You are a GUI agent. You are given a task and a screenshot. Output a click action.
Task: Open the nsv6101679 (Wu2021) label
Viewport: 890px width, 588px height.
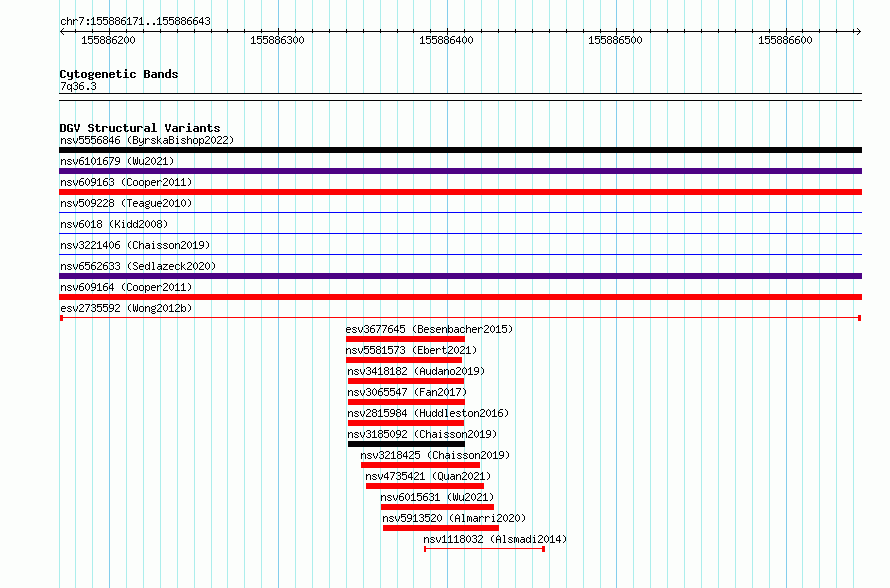pyautogui.click(x=117, y=161)
